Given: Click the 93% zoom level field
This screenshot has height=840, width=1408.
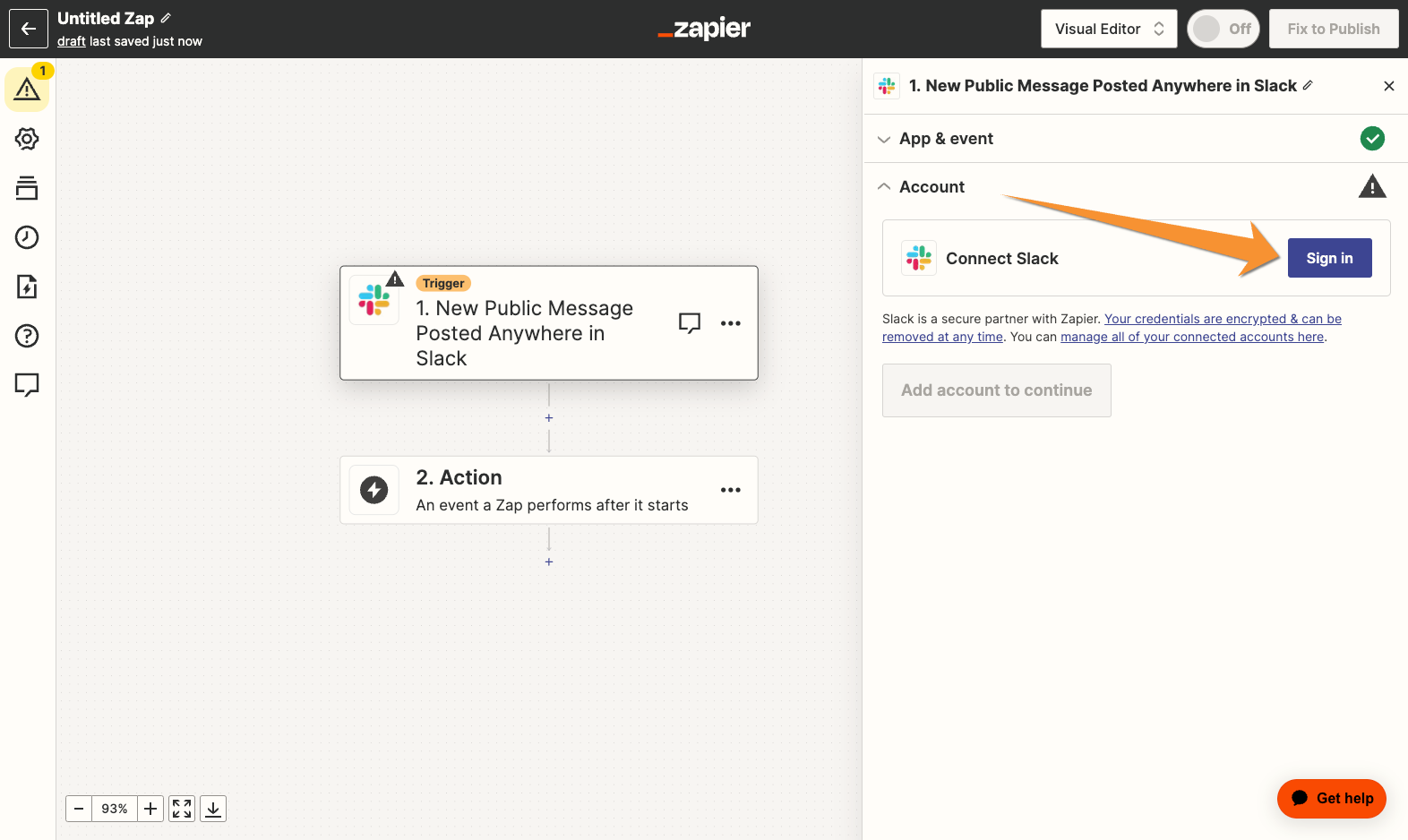Looking at the screenshot, I should point(115,809).
